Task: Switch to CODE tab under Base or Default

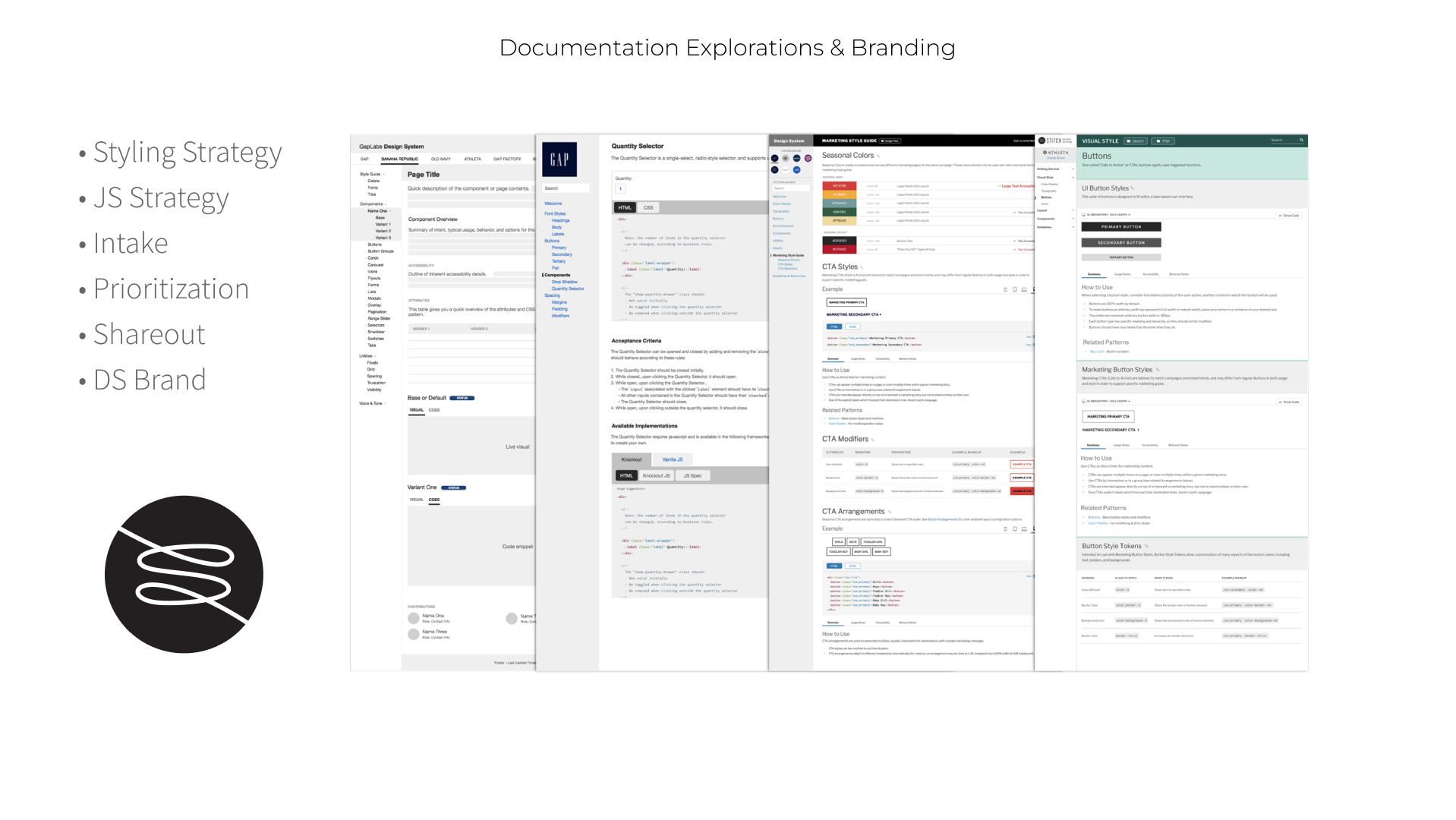Action: pyautogui.click(x=434, y=410)
